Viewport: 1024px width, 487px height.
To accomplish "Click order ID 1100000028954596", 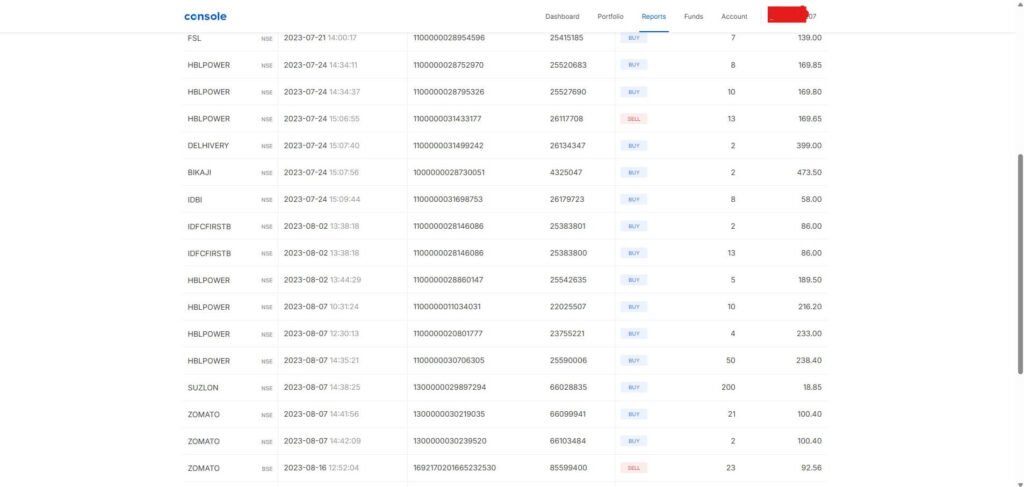I will point(449,38).
